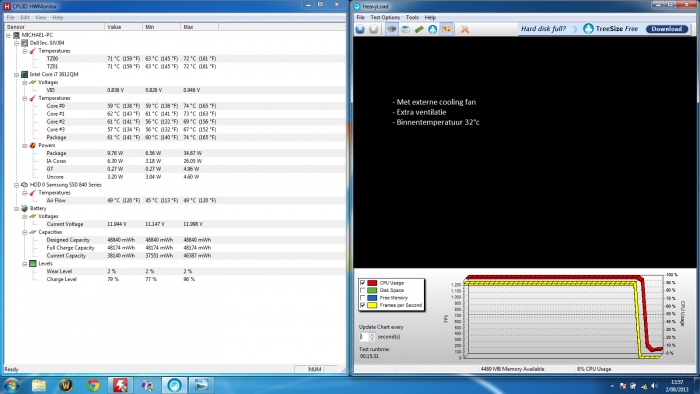Start the HeavyLoad stress test
Image resolution: width=700 pixels, height=394 pixels.
(360, 29)
